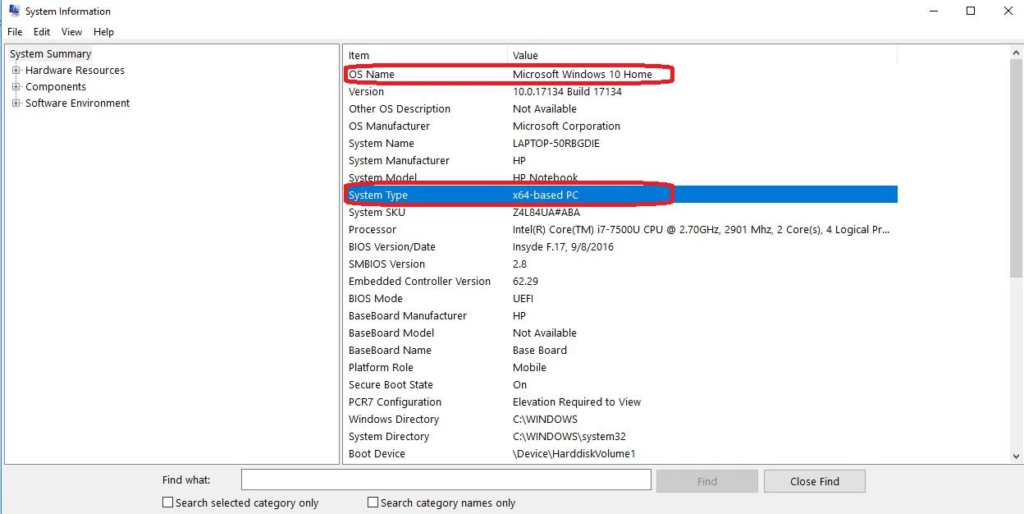Open the Edit menu
1024x514 pixels.
tap(41, 32)
